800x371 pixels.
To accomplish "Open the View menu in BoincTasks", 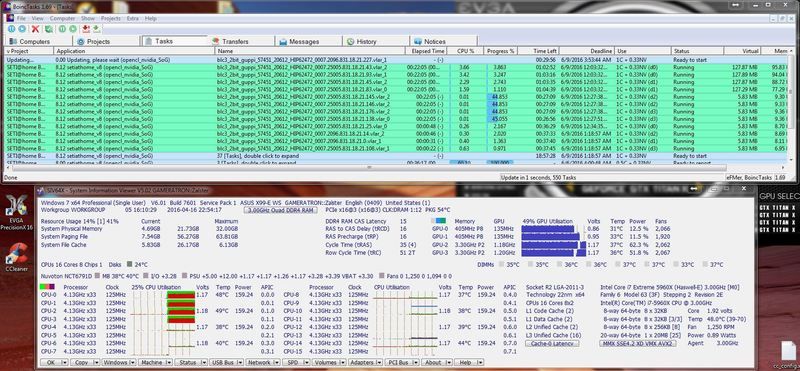I will [x=38, y=18].
